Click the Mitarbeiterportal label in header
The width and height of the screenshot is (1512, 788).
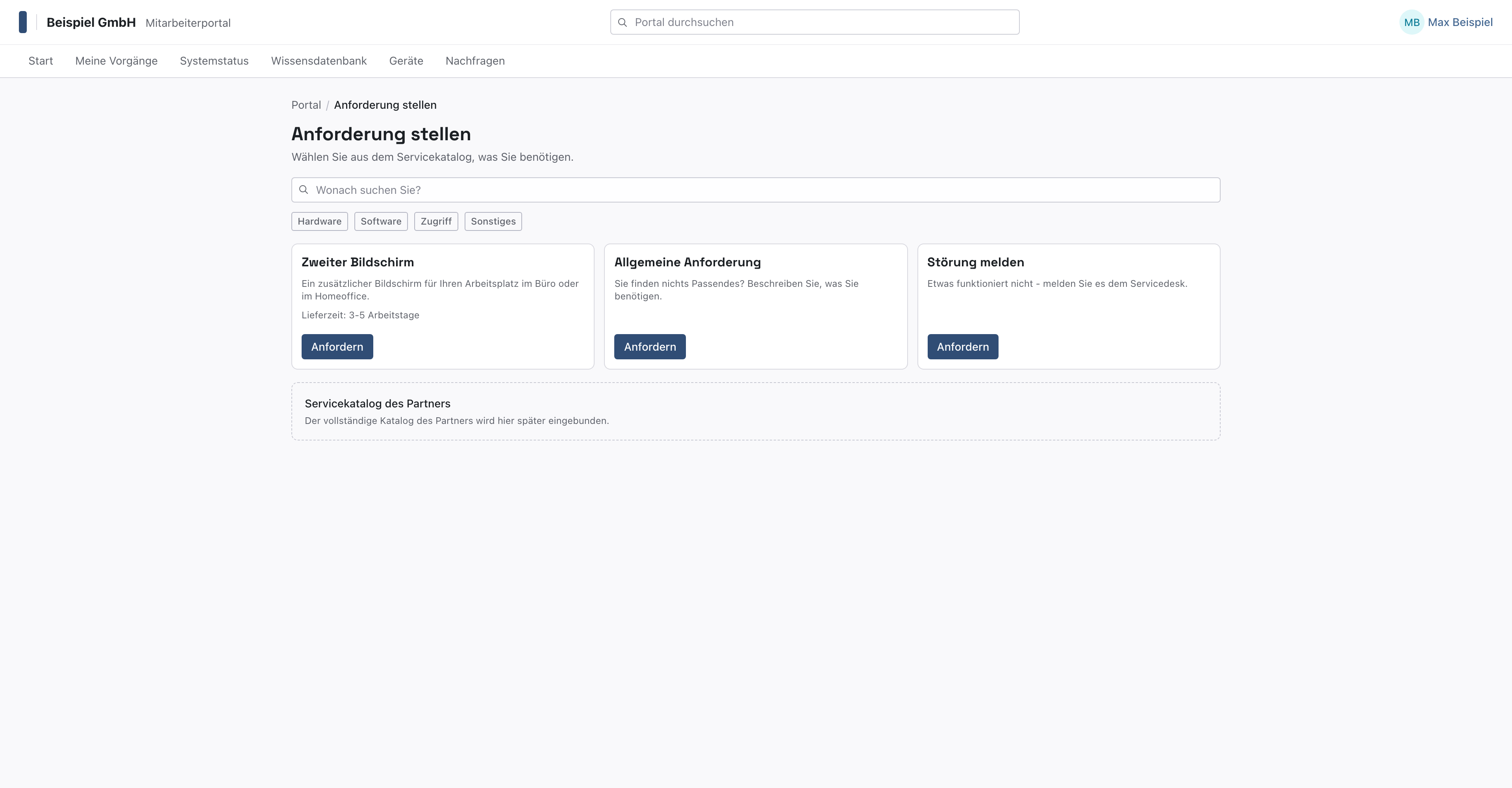pyautogui.click(x=188, y=23)
